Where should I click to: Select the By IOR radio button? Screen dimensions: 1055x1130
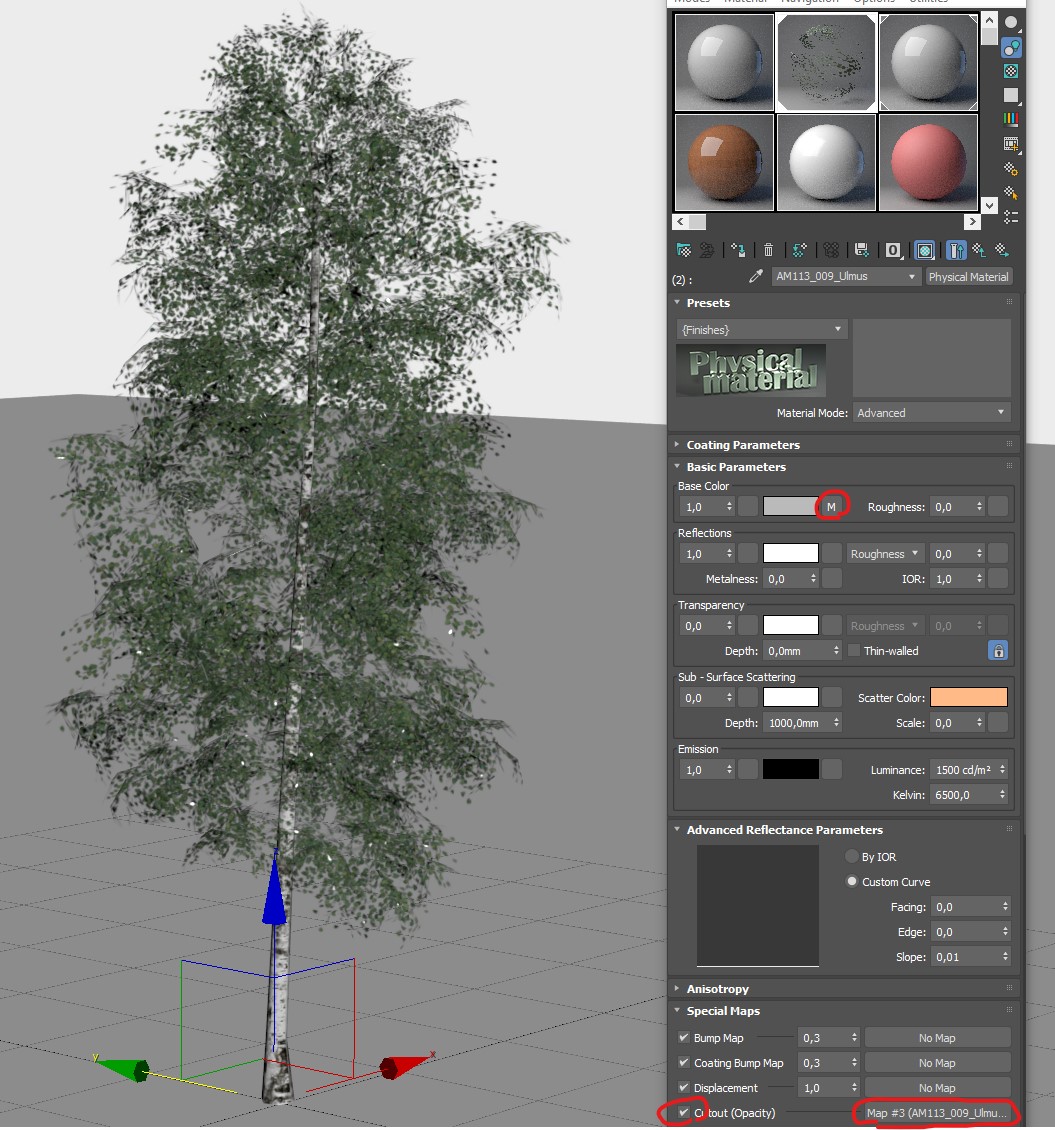pyautogui.click(x=852, y=856)
